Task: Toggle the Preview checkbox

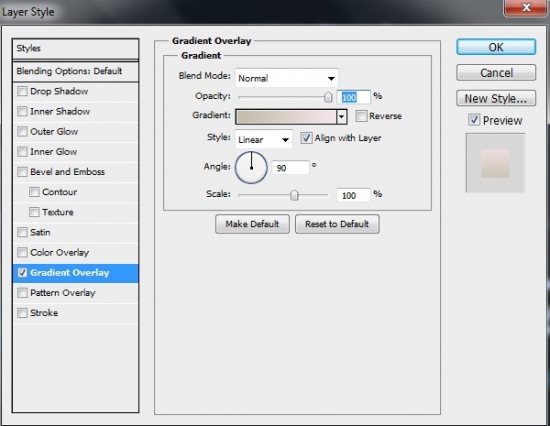Action: tap(474, 120)
